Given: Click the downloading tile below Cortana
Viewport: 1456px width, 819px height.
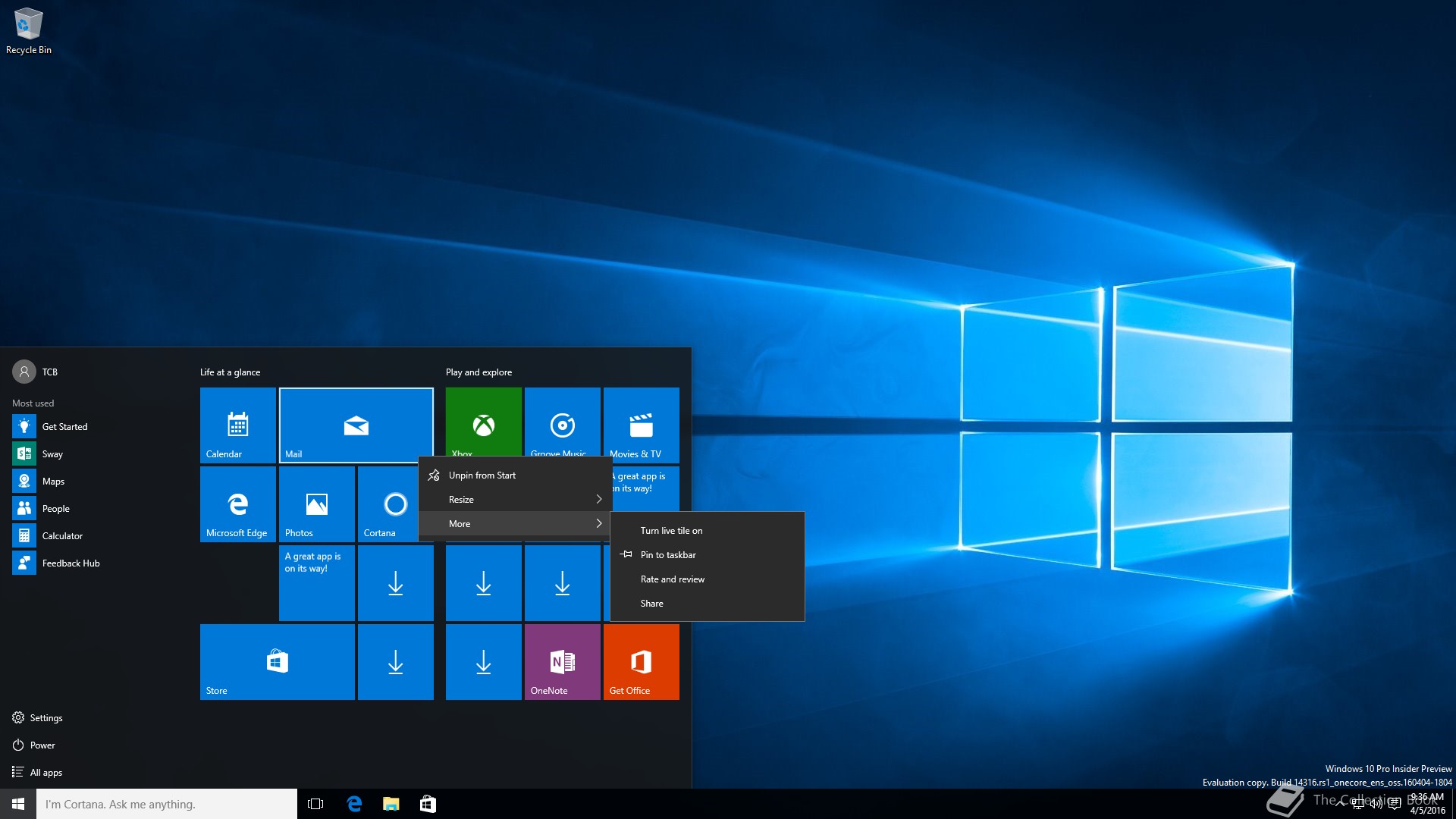Looking at the screenshot, I should 396,583.
